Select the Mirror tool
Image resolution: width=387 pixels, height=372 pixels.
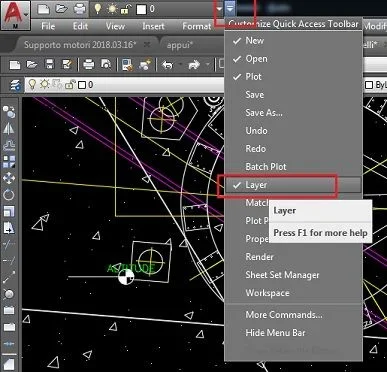[x=9, y=128]
